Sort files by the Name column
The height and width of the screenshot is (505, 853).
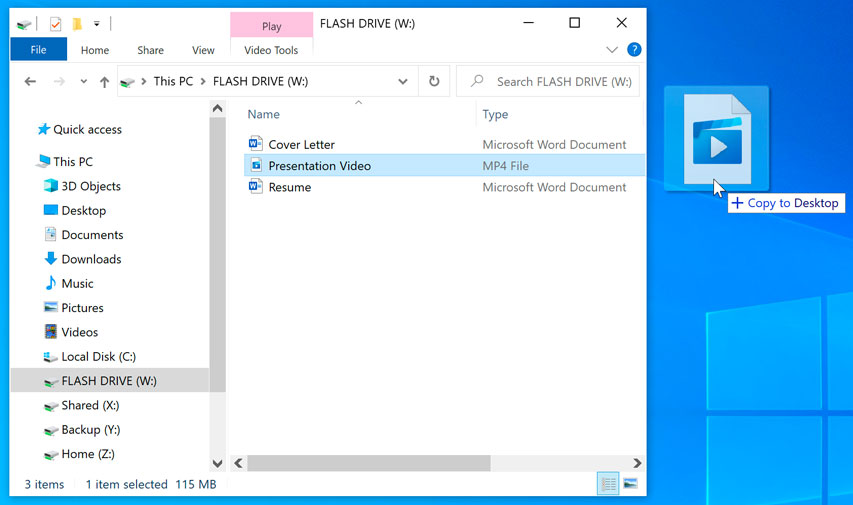pos(263,114)
